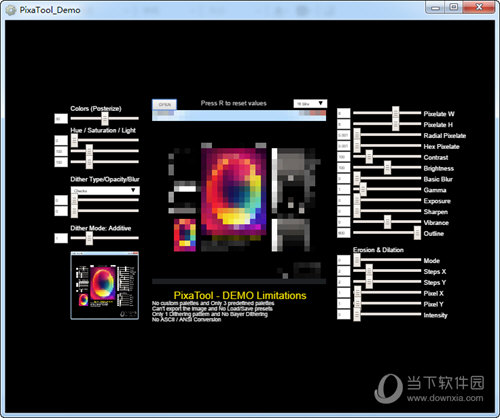Click the Saturation slider handle

(89, 151)
